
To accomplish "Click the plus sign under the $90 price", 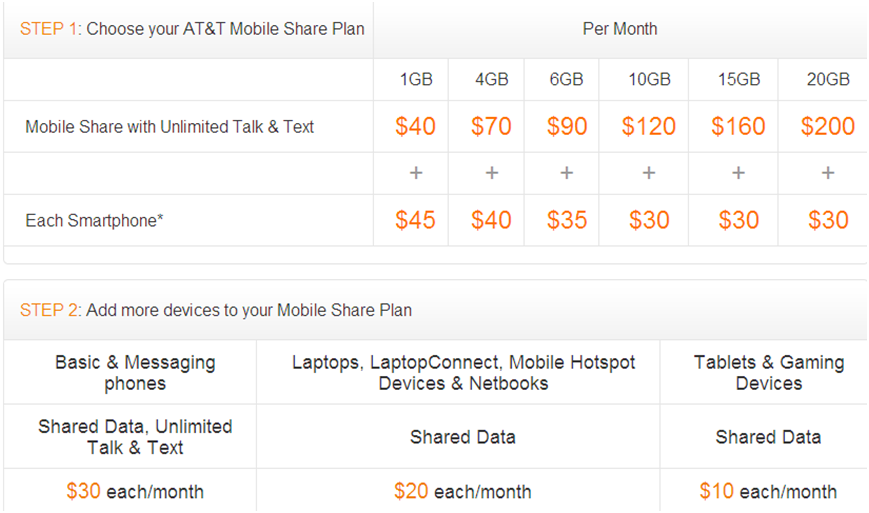I will pos(567,173).
